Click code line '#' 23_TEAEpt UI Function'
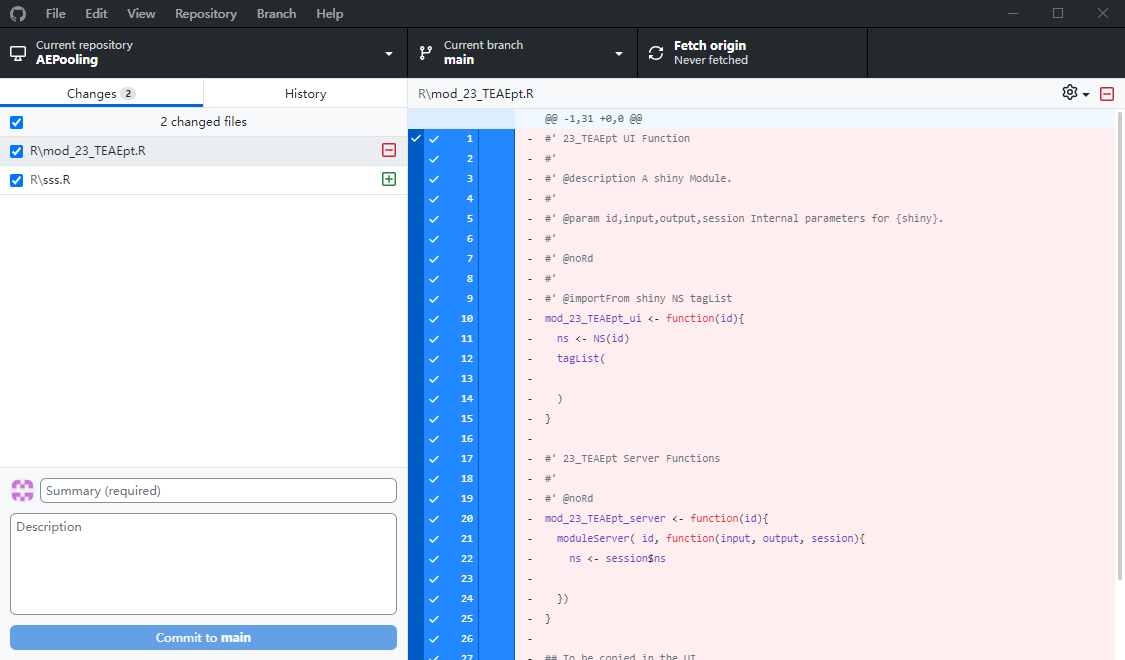 tap(617, 138)
